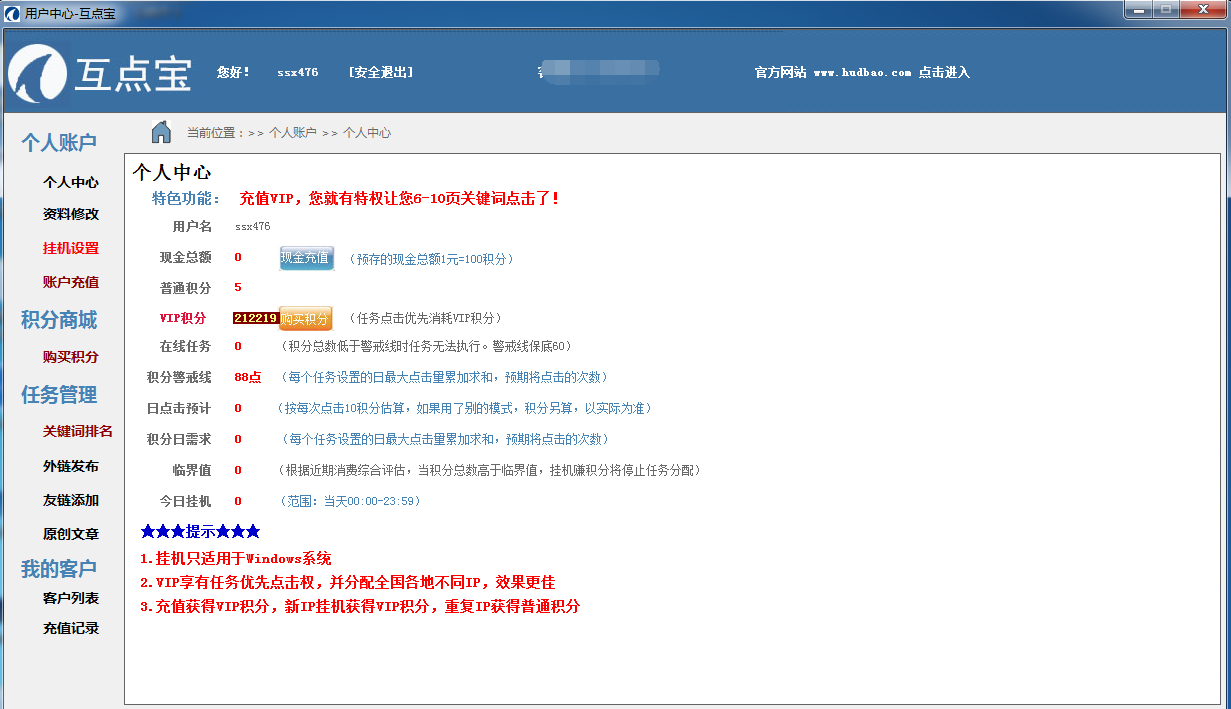Viewport: 1231px width, 709px height.
Task: Click the 特色功能 label
Action: coord(187,199)
